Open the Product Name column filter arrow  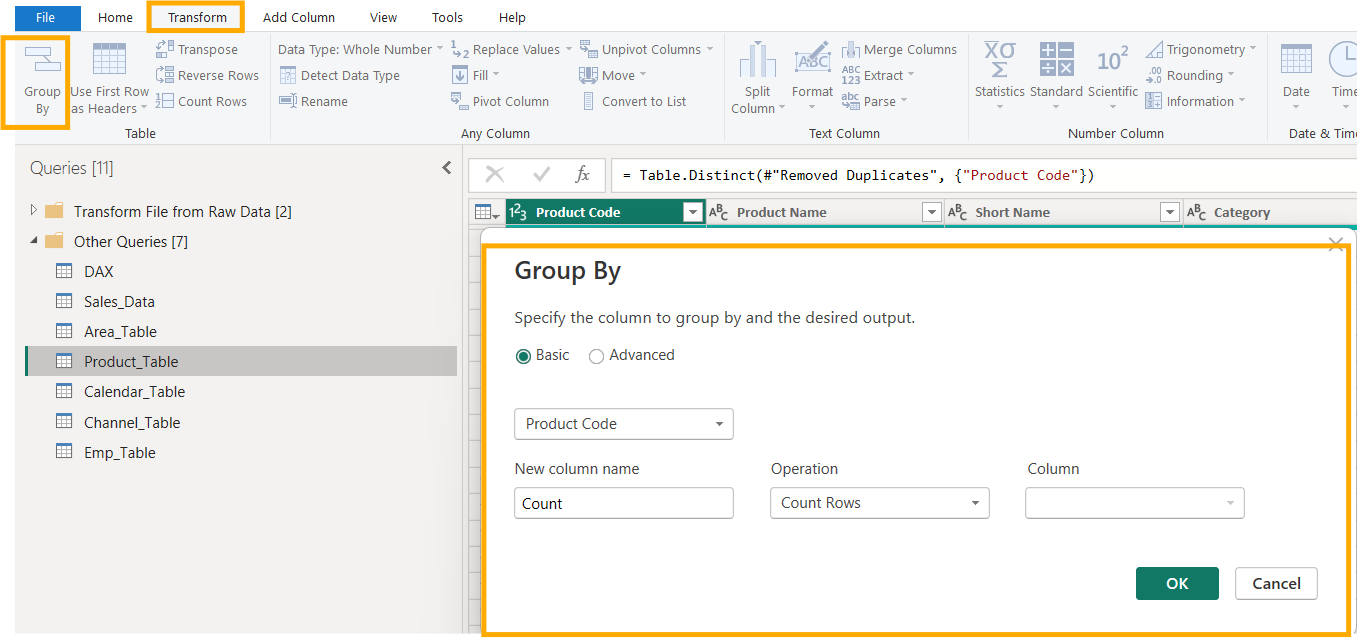pos(931,212)
